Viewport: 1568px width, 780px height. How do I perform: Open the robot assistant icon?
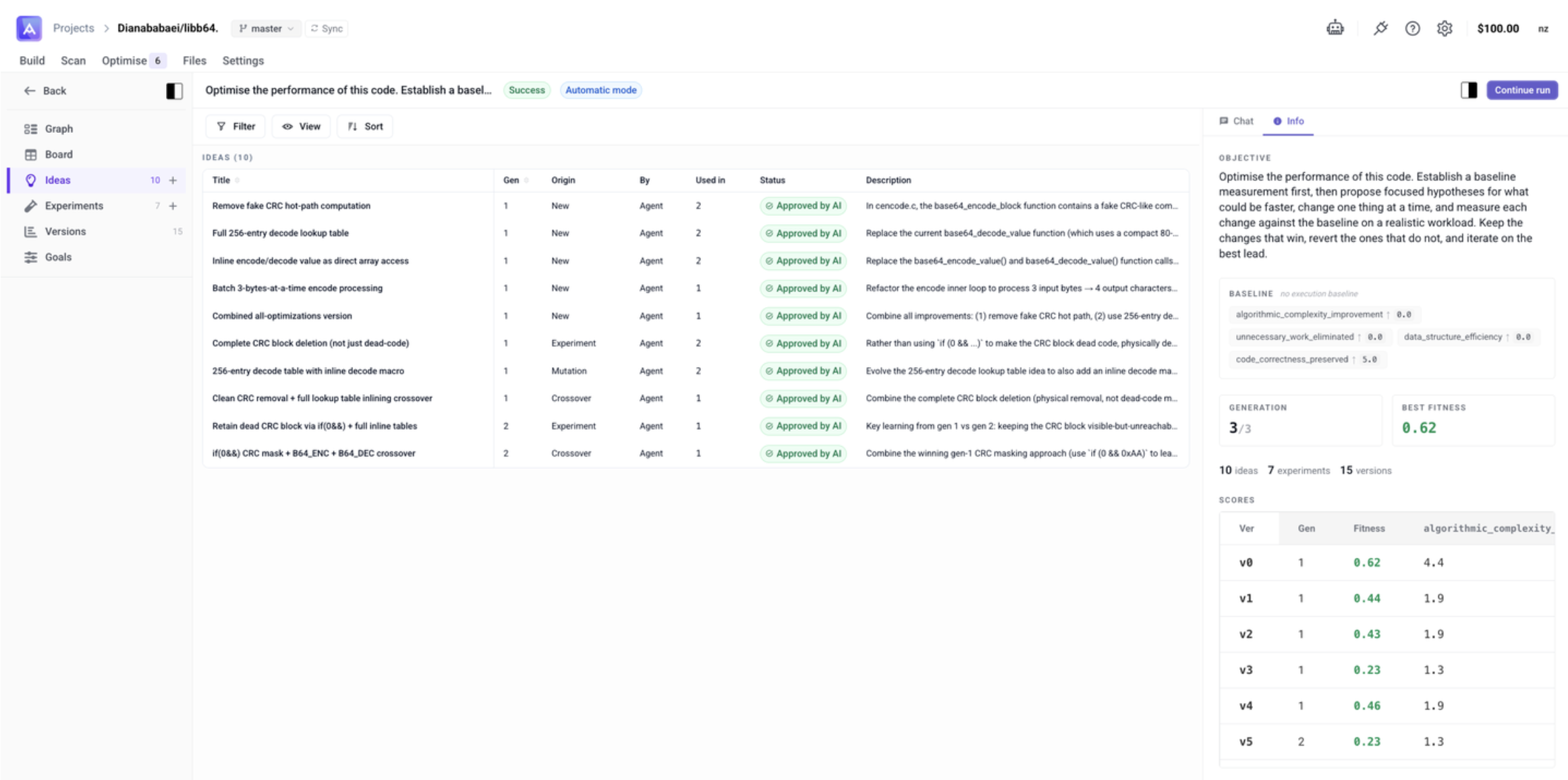tap(1335, 28)
